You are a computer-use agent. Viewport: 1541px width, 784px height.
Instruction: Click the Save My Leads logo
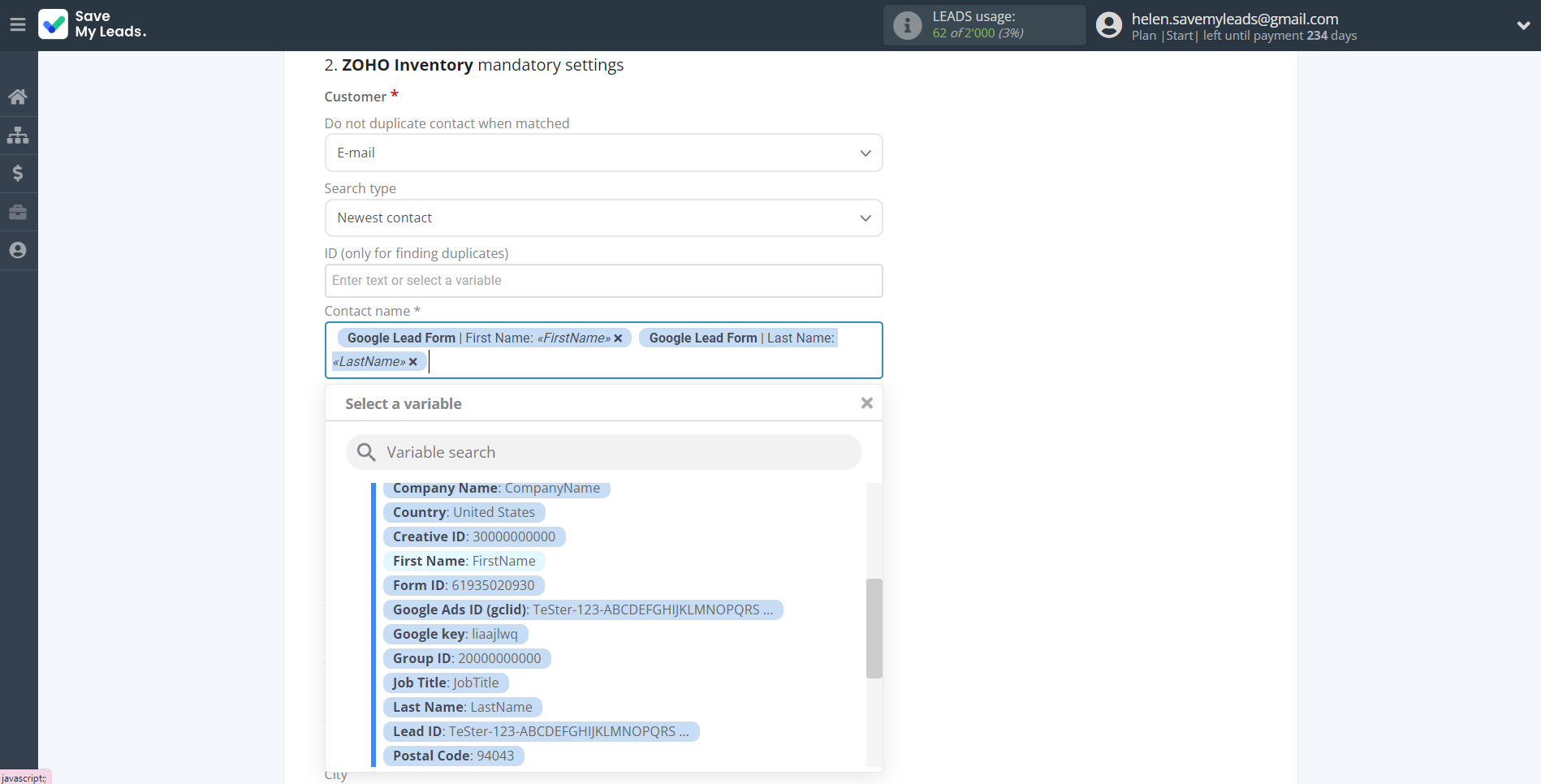click(x=93, y=24)
